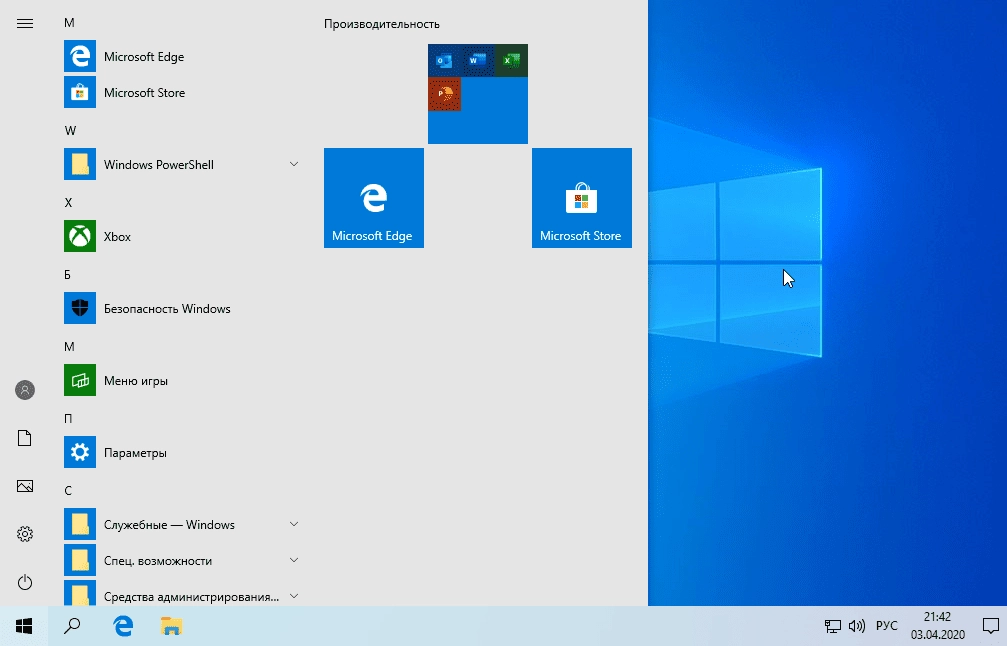Open the clock and date 21:42 flyout

pyautogui.click(x=938, y=626)
